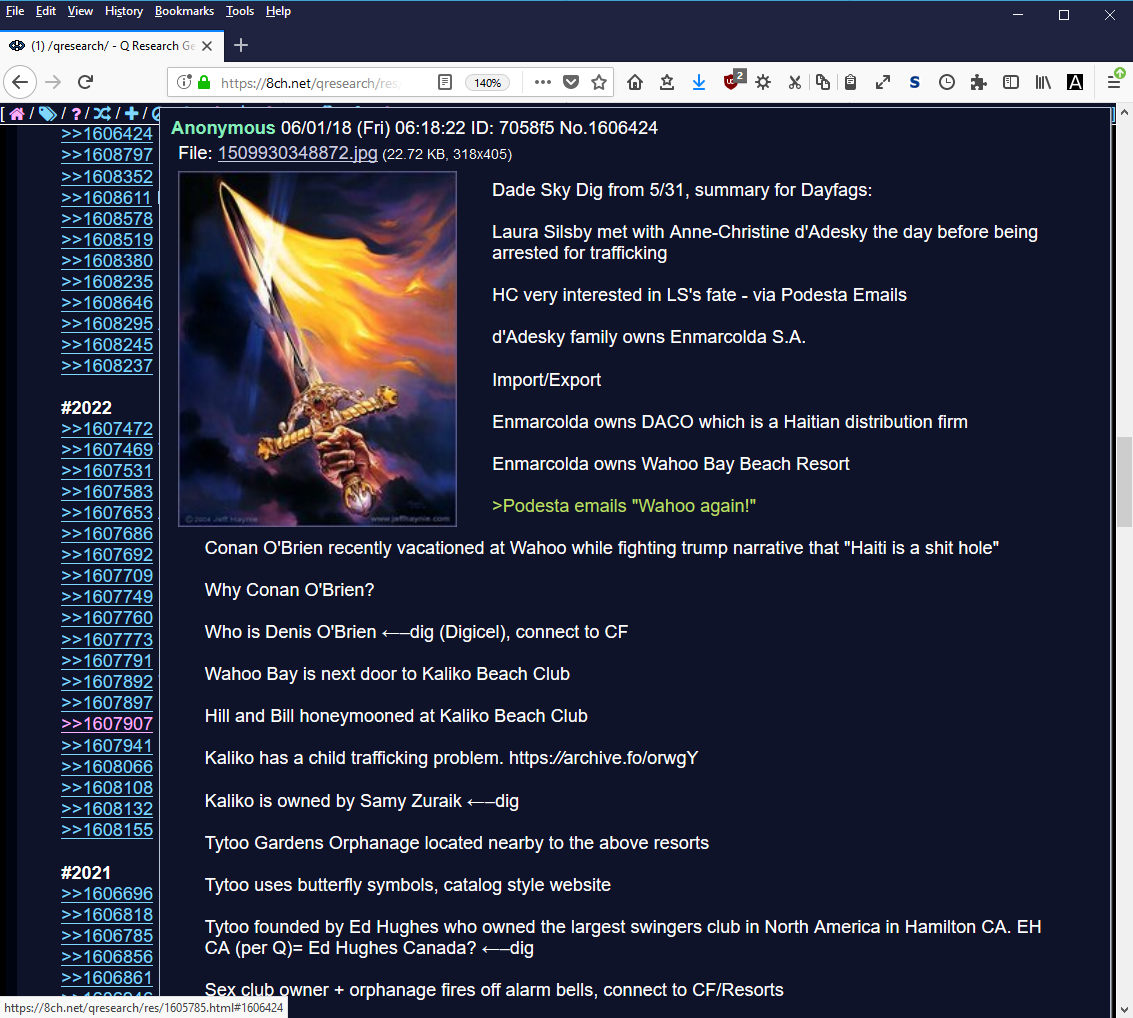1133x1018 pixels.
Task: Click the #2021 bread heading
Action: pos(86,872)
